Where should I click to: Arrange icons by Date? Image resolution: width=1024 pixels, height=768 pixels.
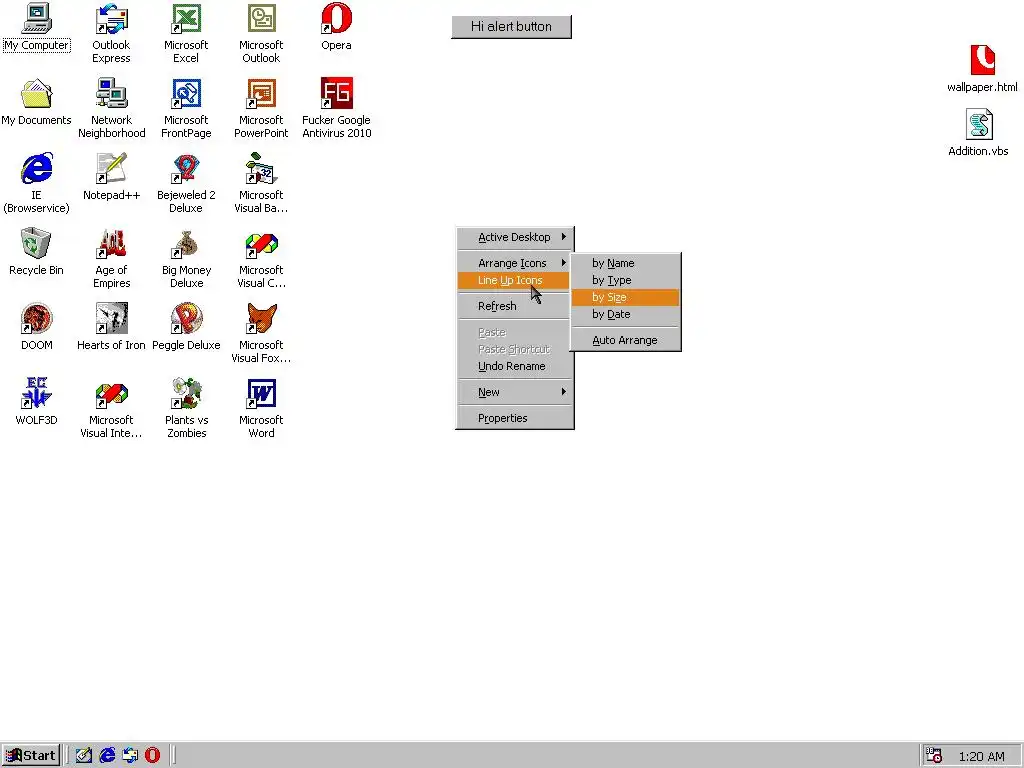pos(626,314)
